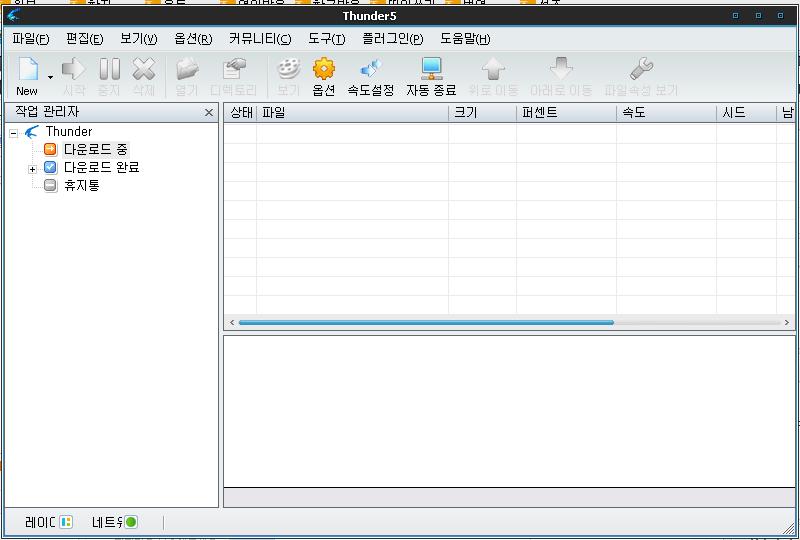
Task: Open the 옵션(R) menu
Action: coord(193,39)
